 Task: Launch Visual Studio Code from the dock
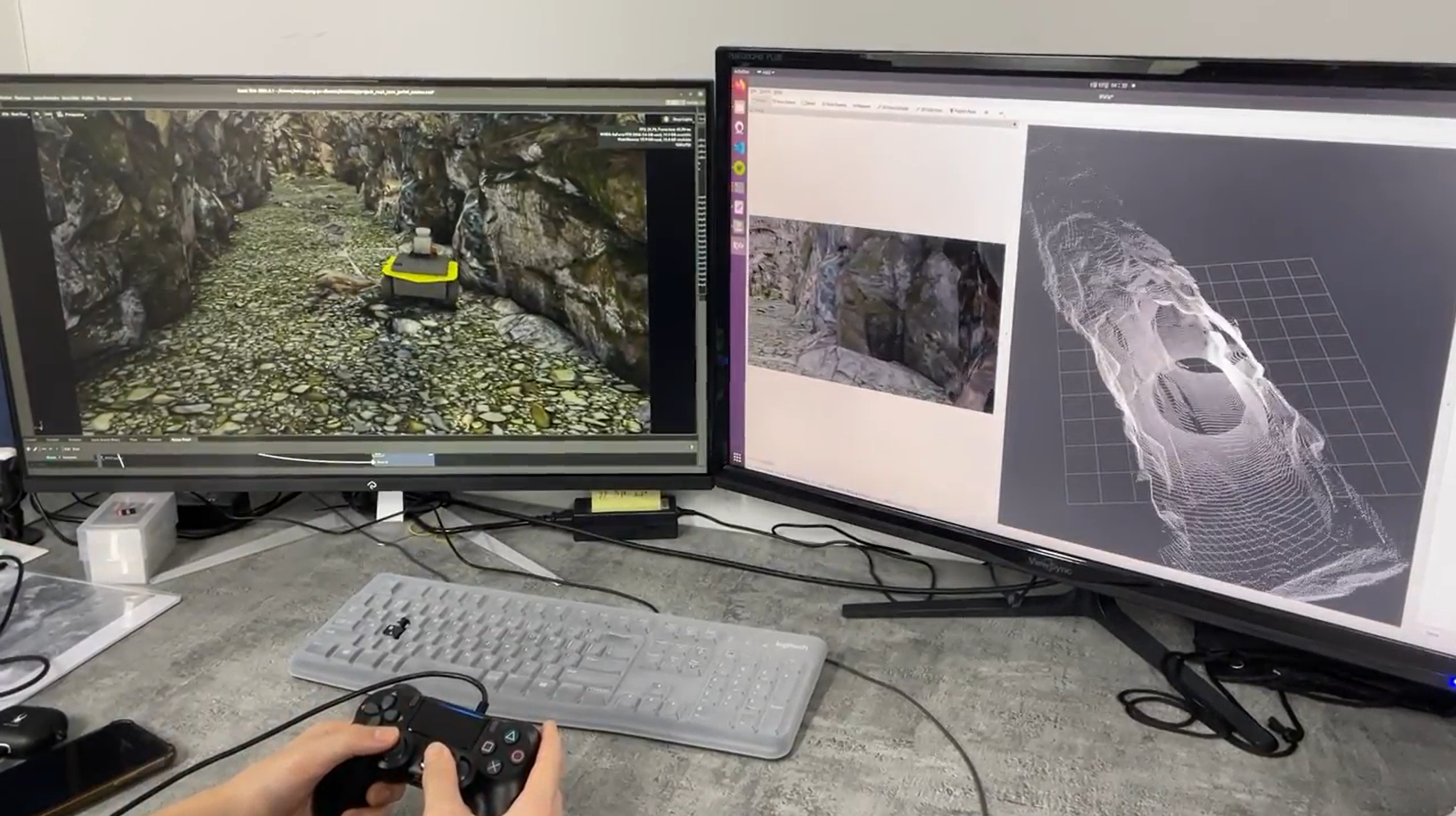point(739,148)
